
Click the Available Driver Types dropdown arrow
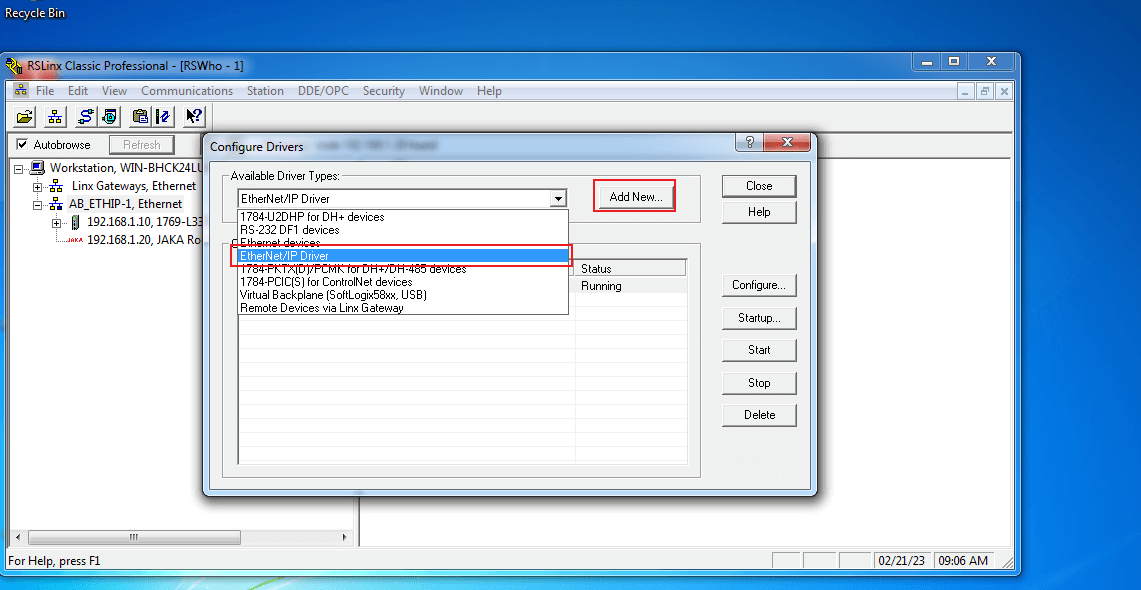559,199
